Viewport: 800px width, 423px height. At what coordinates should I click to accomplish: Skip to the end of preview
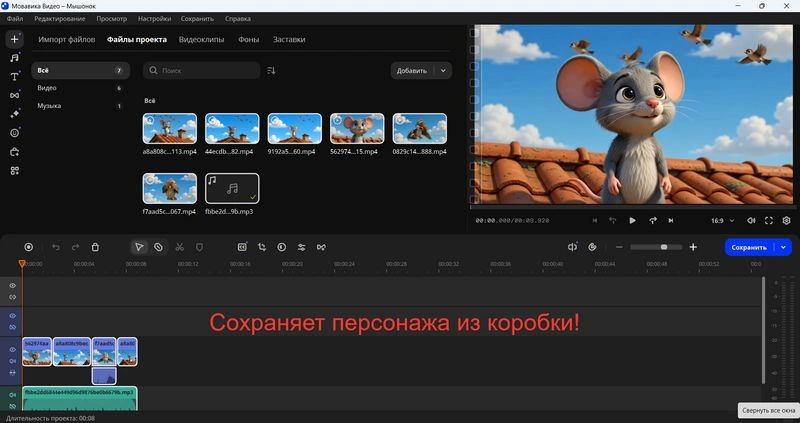pos(671,220)
